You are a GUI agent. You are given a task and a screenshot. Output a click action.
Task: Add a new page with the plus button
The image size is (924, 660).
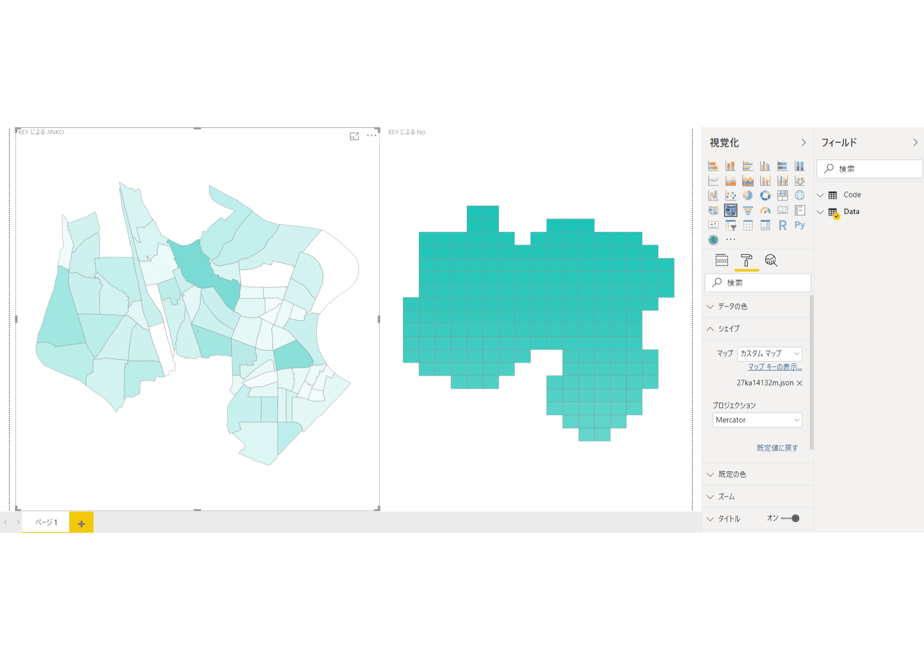[x=81, y=523]
